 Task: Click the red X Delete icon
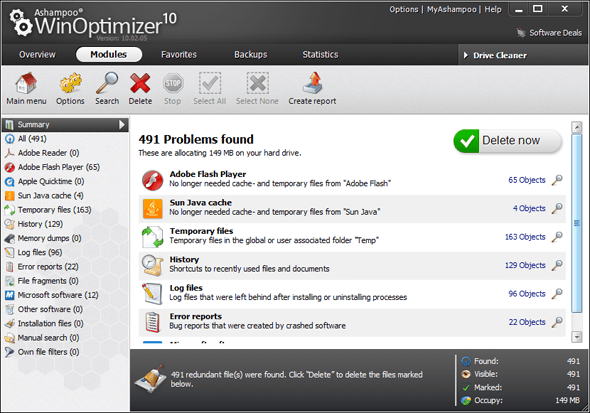[140, 83]
